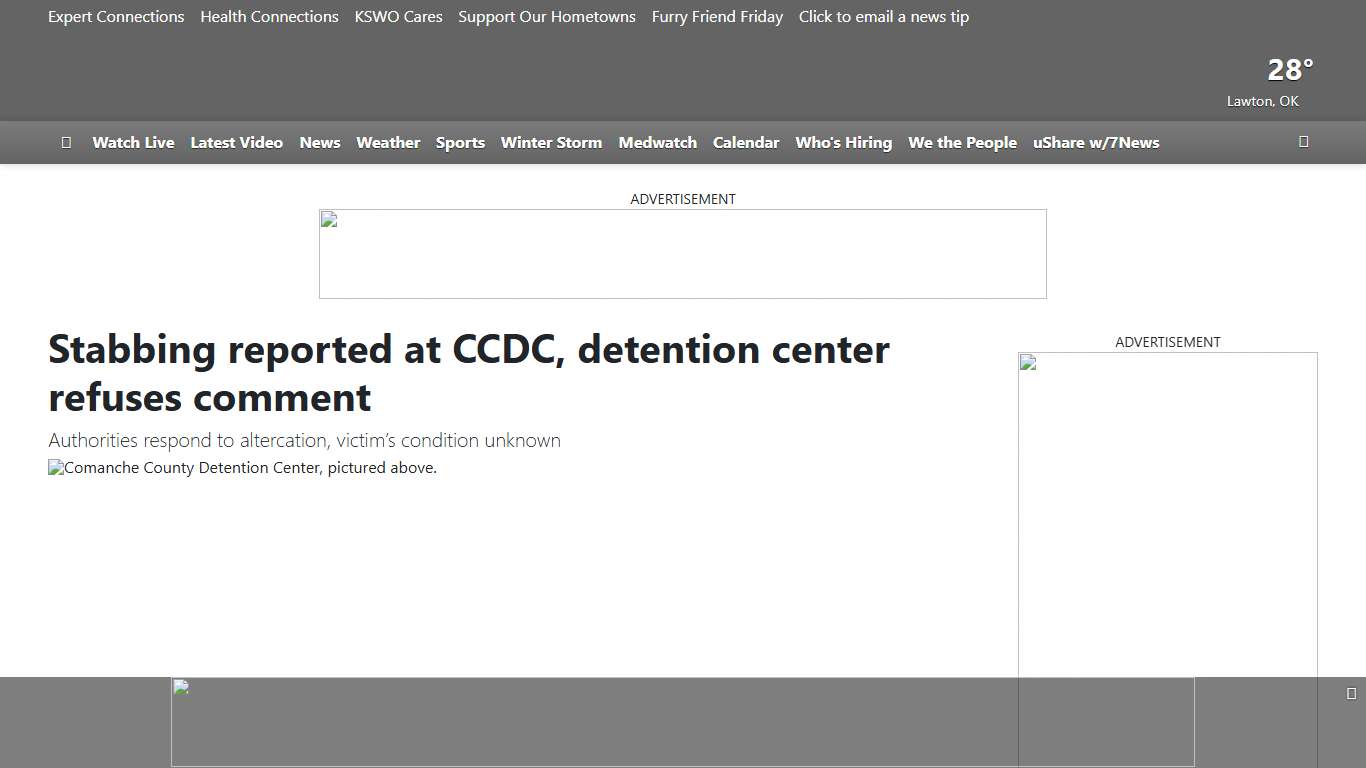The image size is (1366, 768).
Task: Open the KSWO Cares page
Action: [398, 17]
